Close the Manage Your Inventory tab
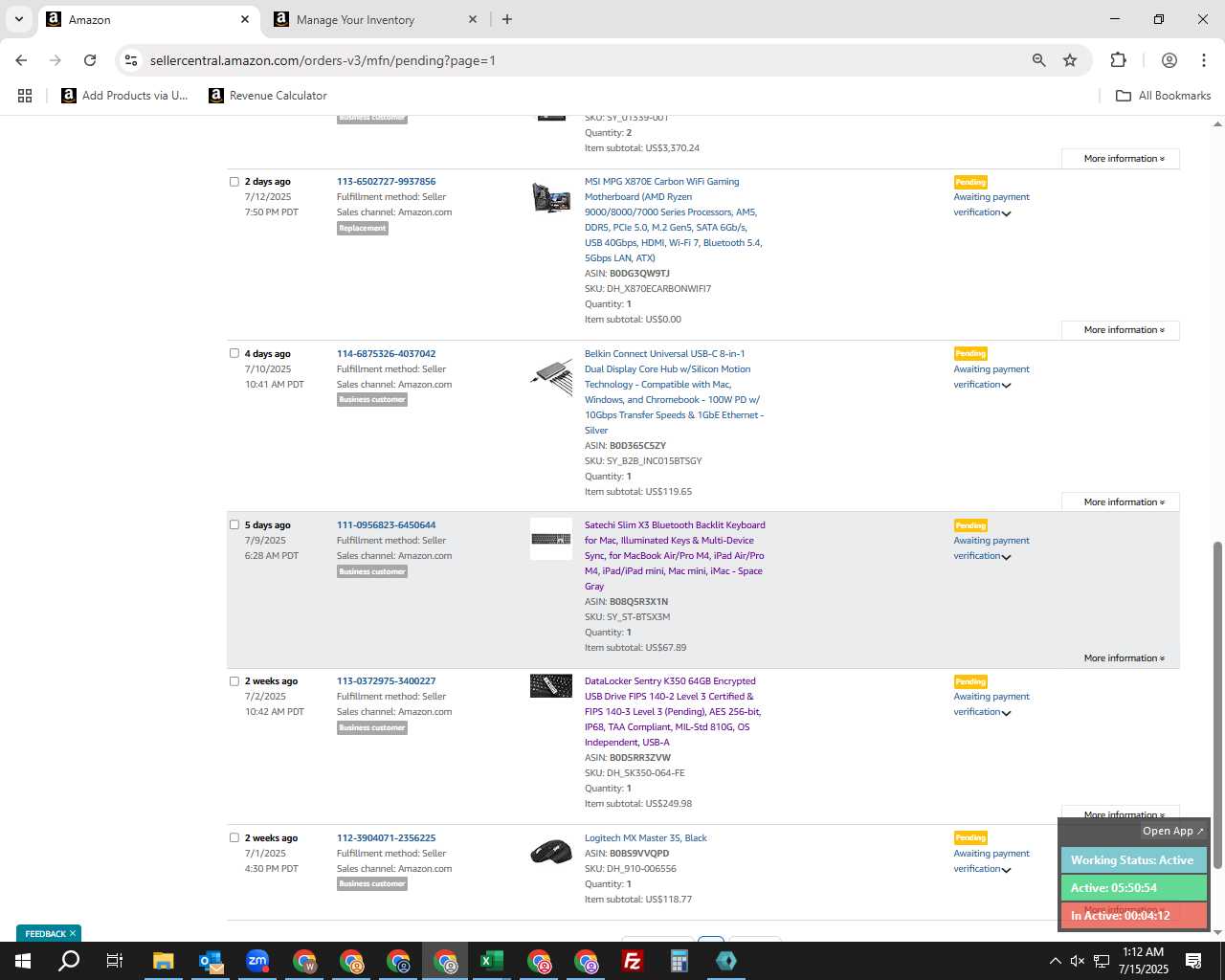Screen dimensions: 1225x980 tap(473, 19)
